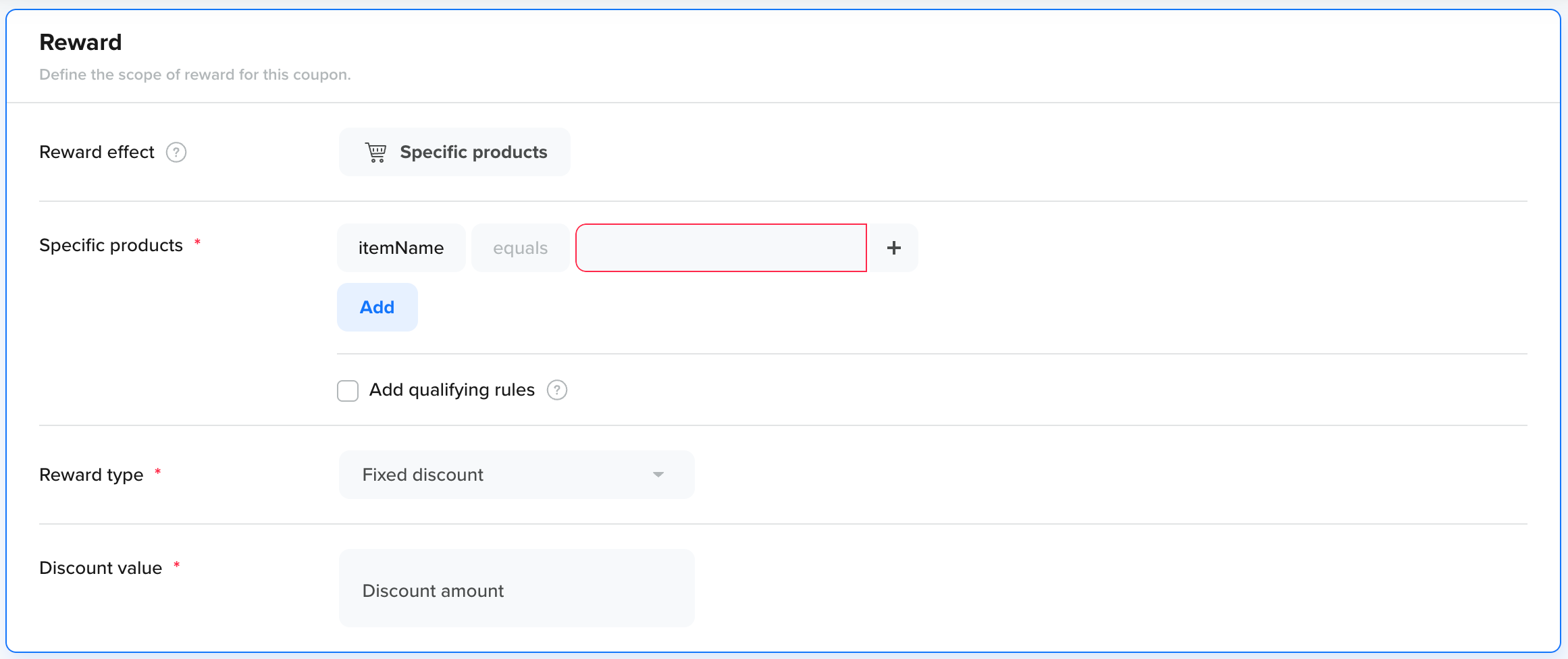Focus the empty red-outlined product value field

point(721,248)
